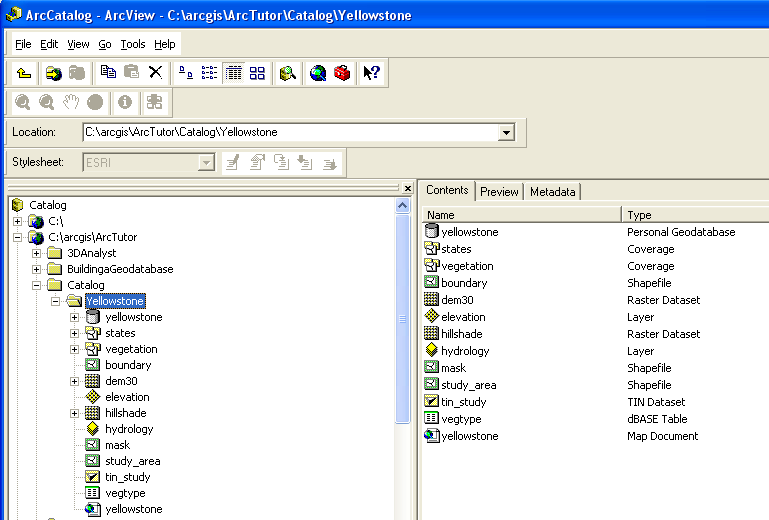Collapse the Yellowstone folder node
Viewport: 769px width, 520px height.
(x=55, y=301)
